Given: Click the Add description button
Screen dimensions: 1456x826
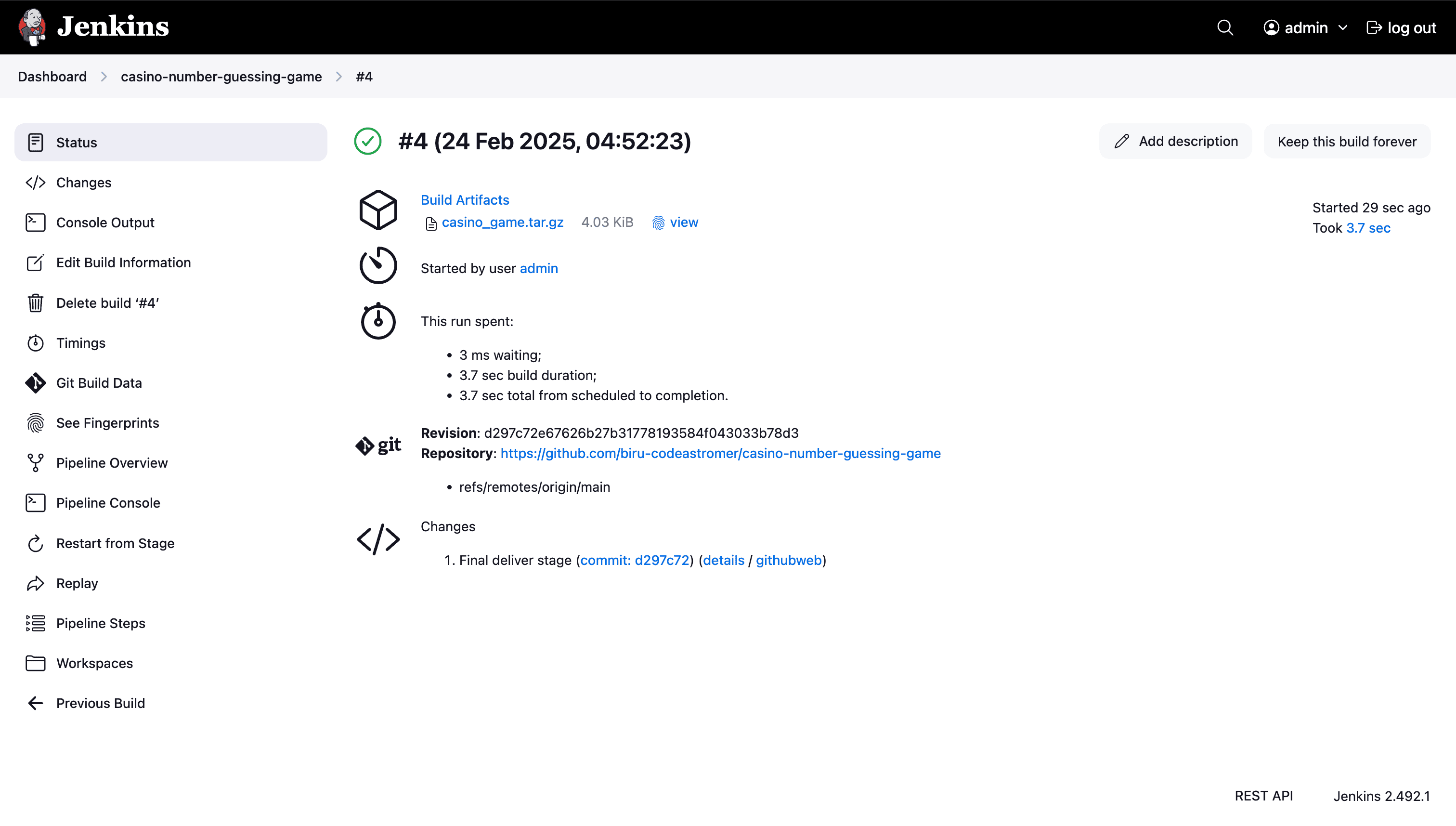Looking at the screenshot, I should (1175, 141).
